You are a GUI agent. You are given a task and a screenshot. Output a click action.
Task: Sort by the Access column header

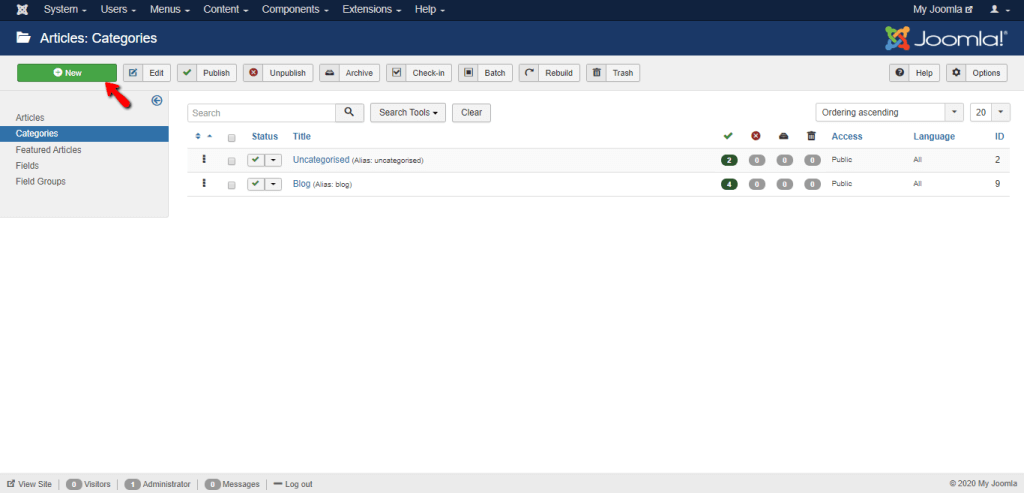[846, 136]
